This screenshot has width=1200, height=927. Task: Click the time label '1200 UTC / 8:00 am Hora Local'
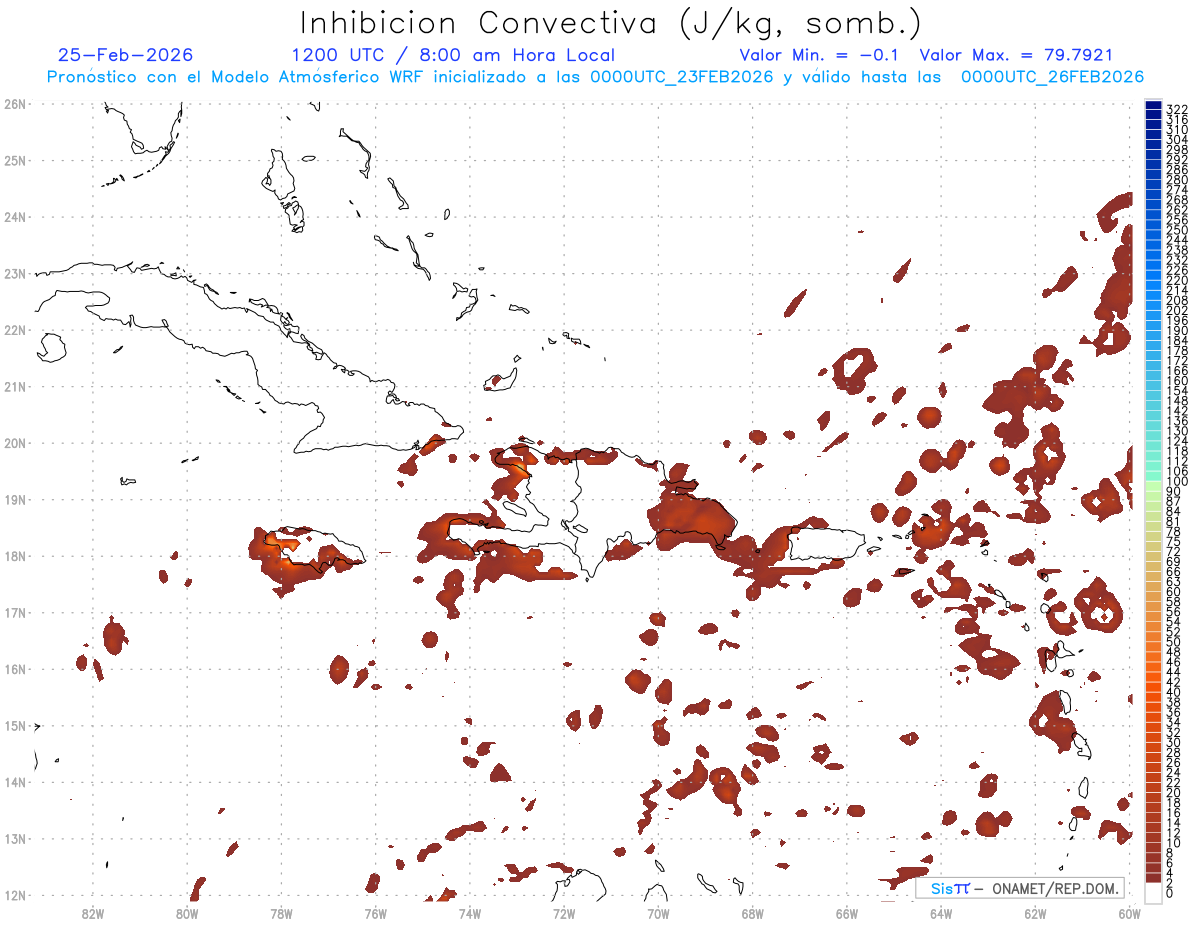click(x=453, y=55)
